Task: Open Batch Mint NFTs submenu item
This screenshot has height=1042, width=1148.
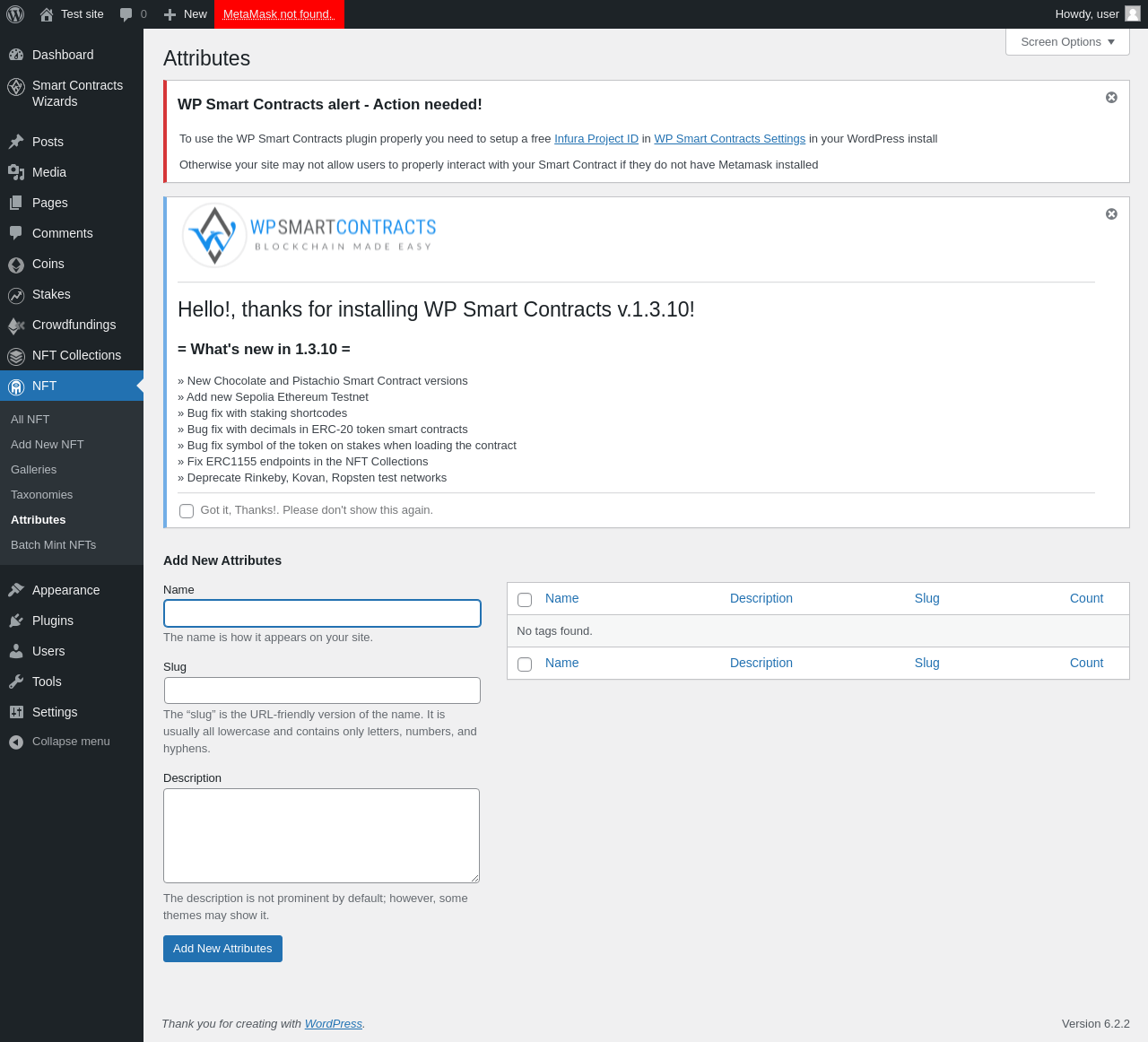Action: point(54,544)
